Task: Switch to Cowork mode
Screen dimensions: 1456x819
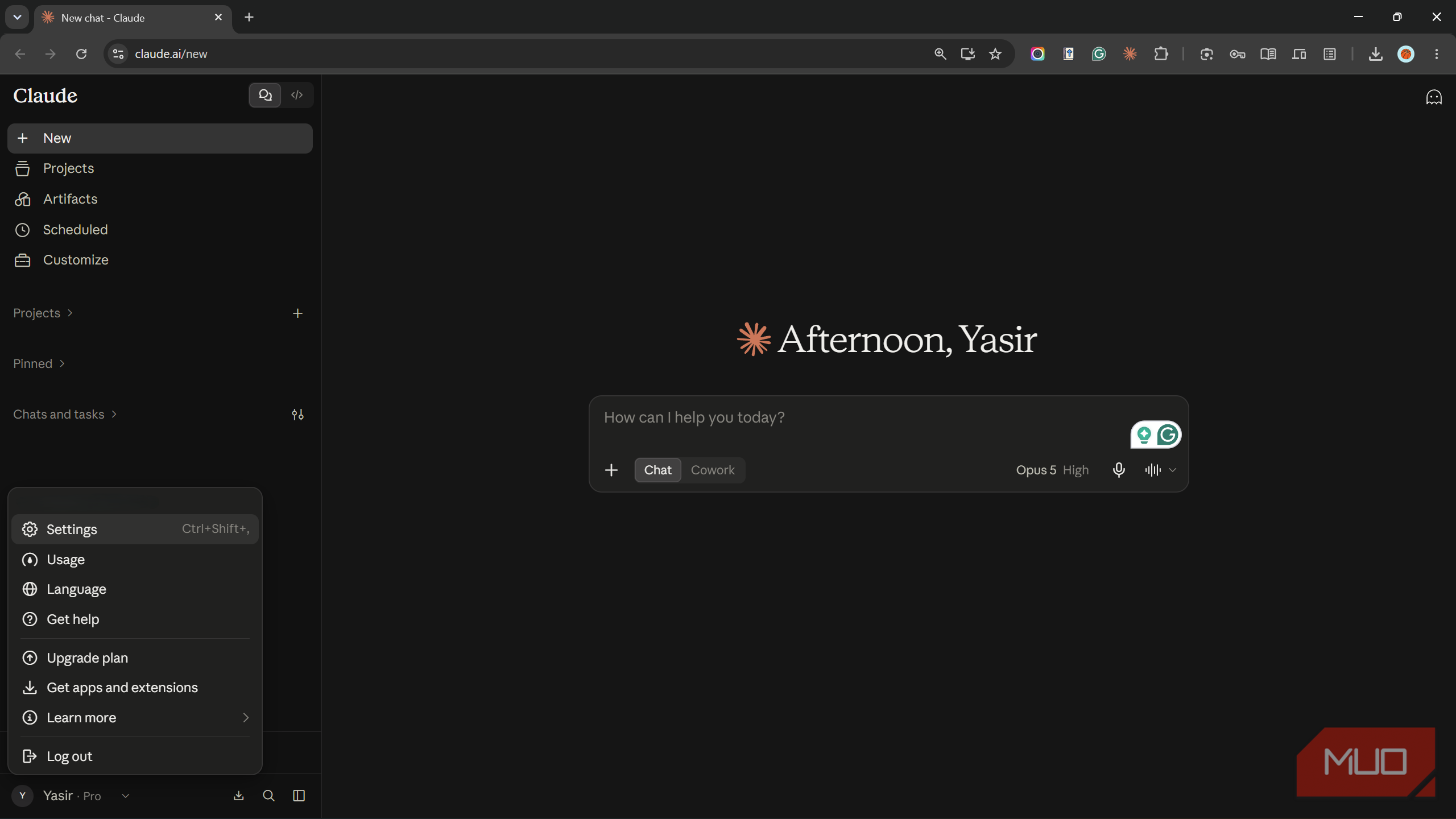Action: (713, 470)
